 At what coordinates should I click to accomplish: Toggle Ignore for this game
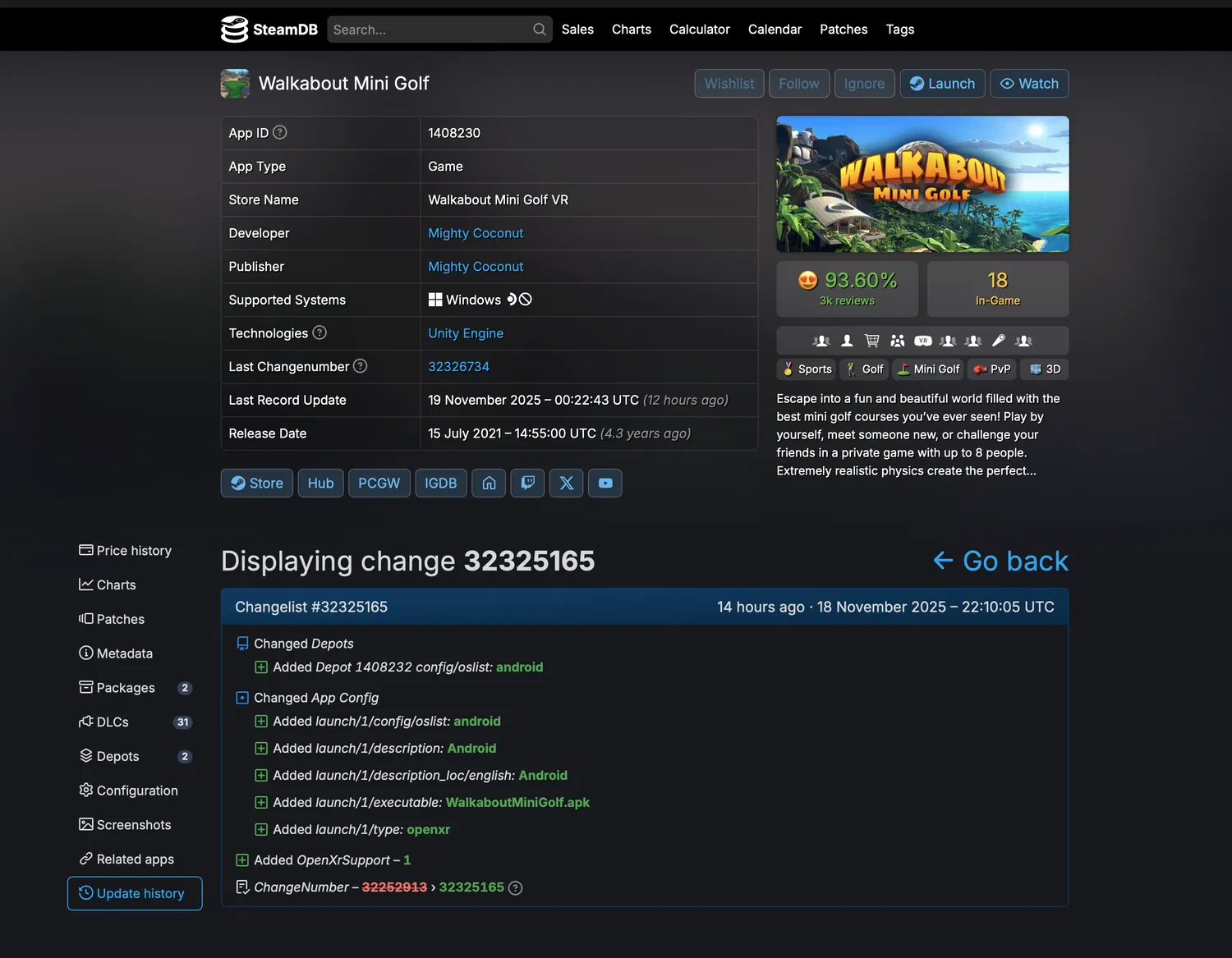865,84
